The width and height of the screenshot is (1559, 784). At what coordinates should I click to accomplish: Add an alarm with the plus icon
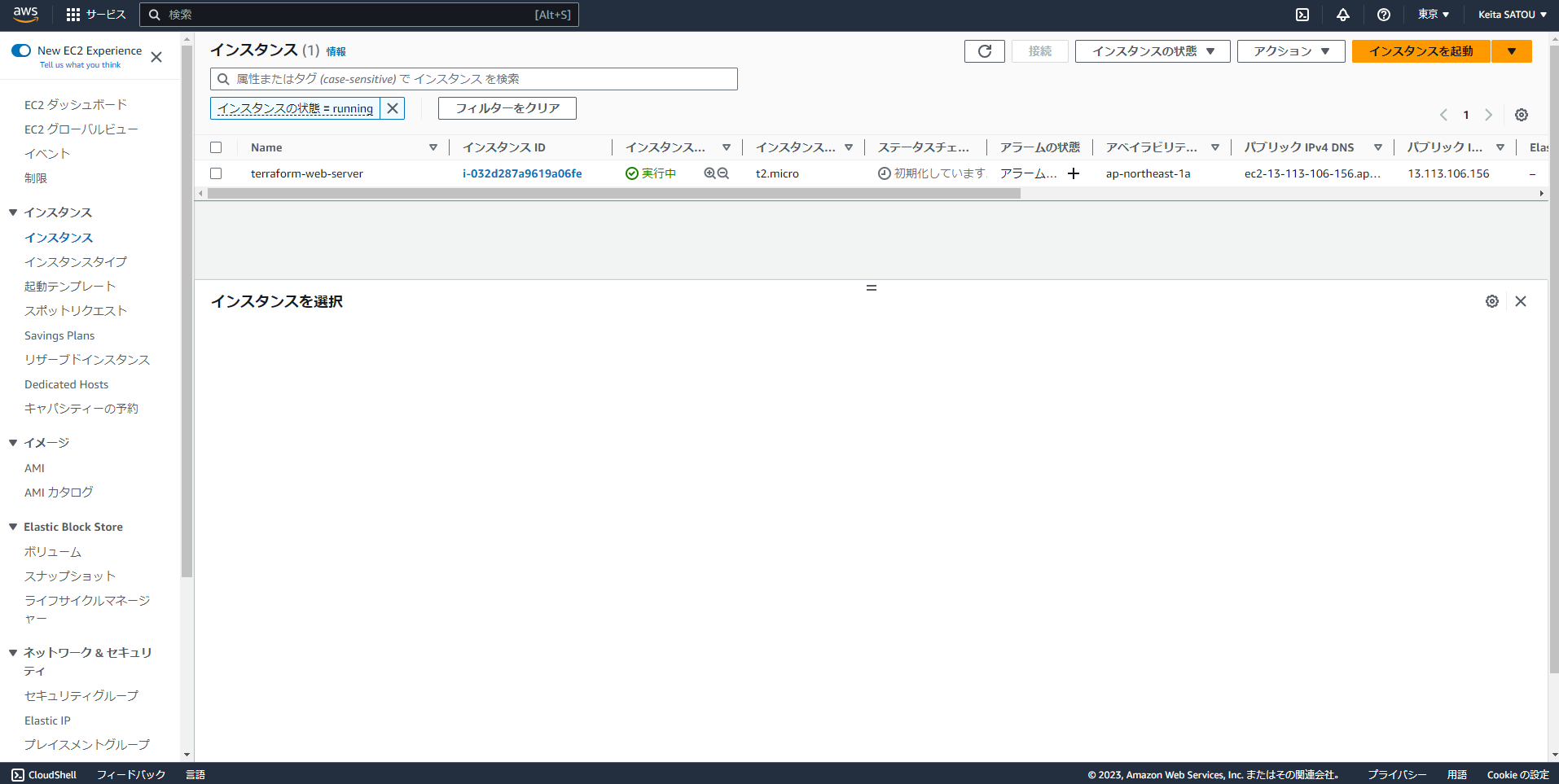pyautogui.click(x=1074, y=173)
